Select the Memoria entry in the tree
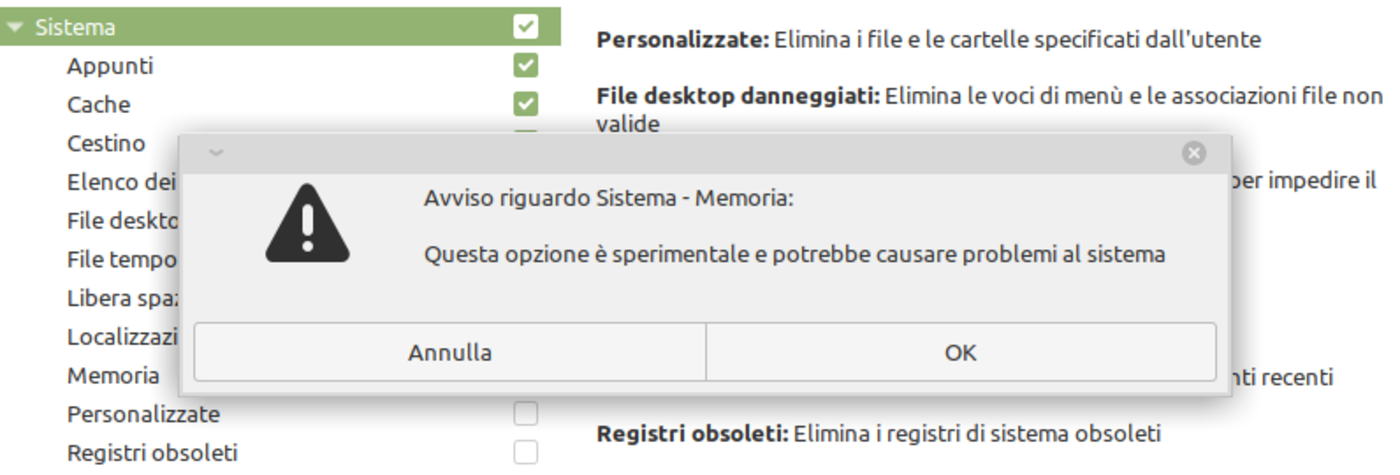 click(113, 376)
